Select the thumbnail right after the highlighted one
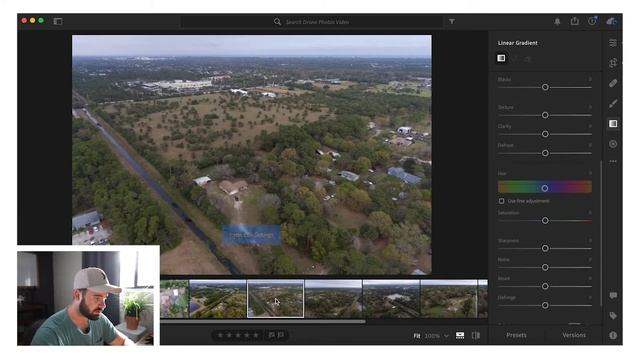Image resolution: width=640 pixels, height=360 pixels. [333, 298]
